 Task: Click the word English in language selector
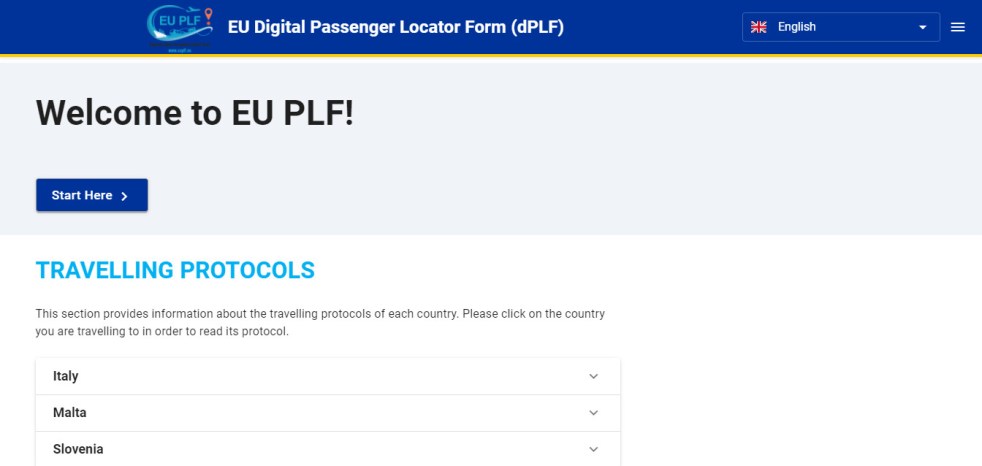pos(797,27)
